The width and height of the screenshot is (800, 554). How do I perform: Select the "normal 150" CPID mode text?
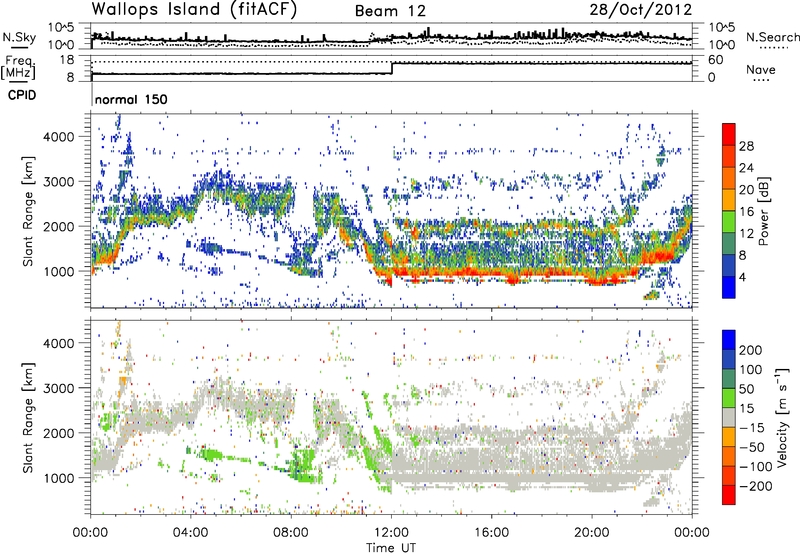coord(131,99)
